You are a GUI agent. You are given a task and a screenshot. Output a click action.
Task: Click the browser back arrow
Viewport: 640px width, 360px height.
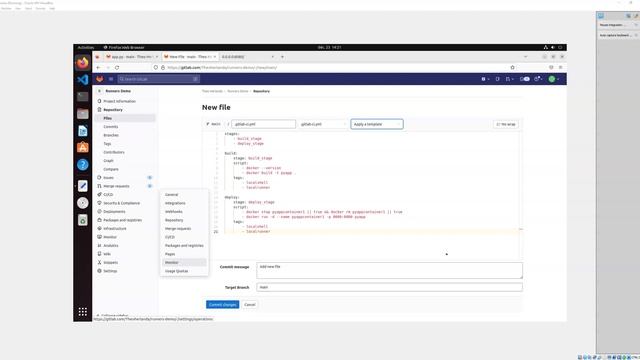98,67
